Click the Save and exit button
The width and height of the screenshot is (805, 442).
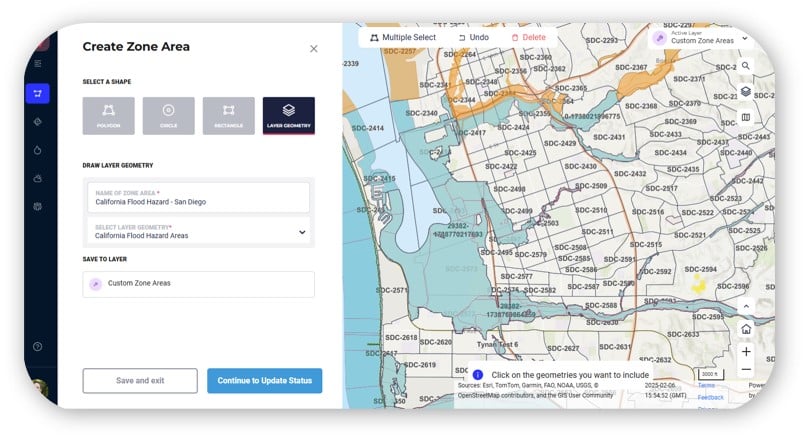[x=140, y=381]
